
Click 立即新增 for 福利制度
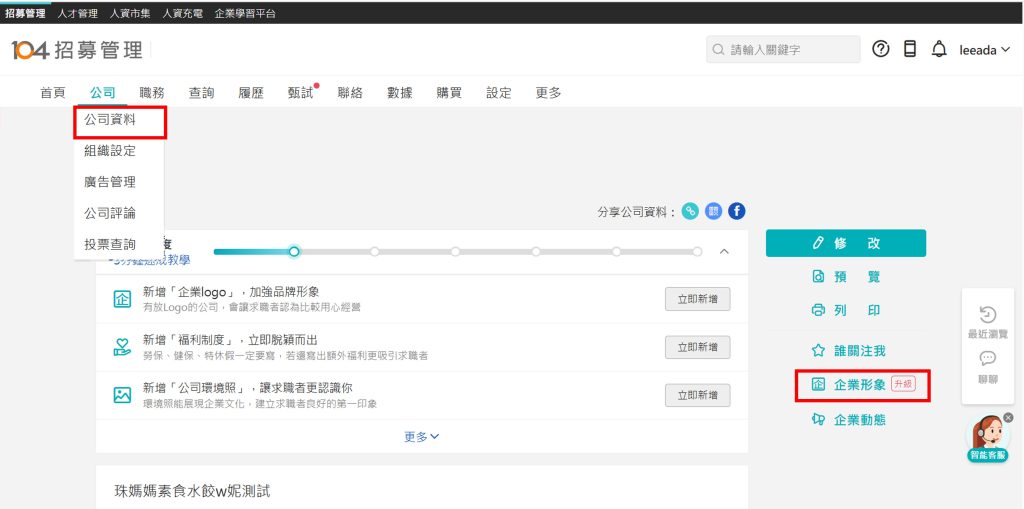(x=697, y=347)
